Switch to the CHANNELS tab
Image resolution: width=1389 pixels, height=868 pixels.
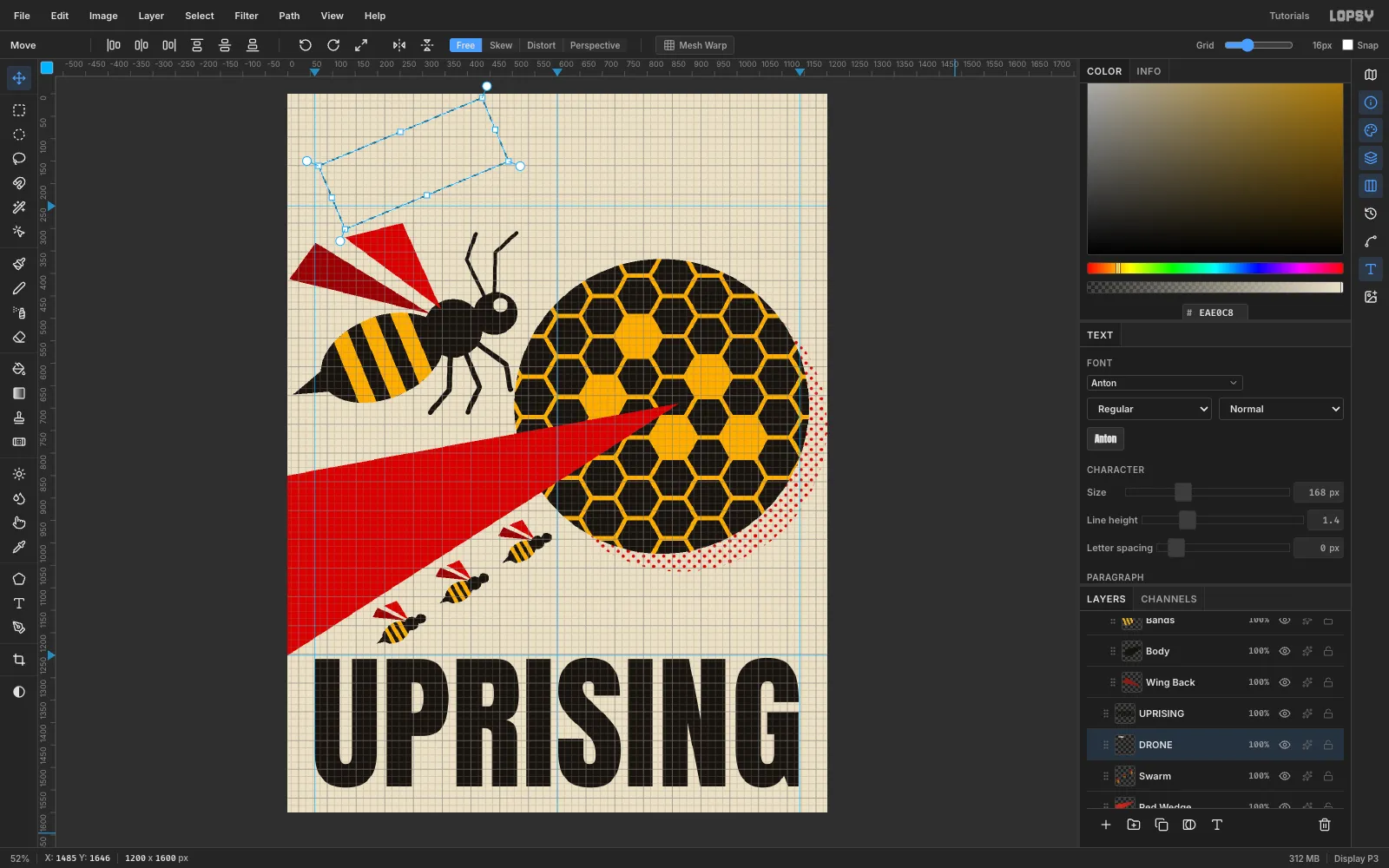pos(1168,599)
